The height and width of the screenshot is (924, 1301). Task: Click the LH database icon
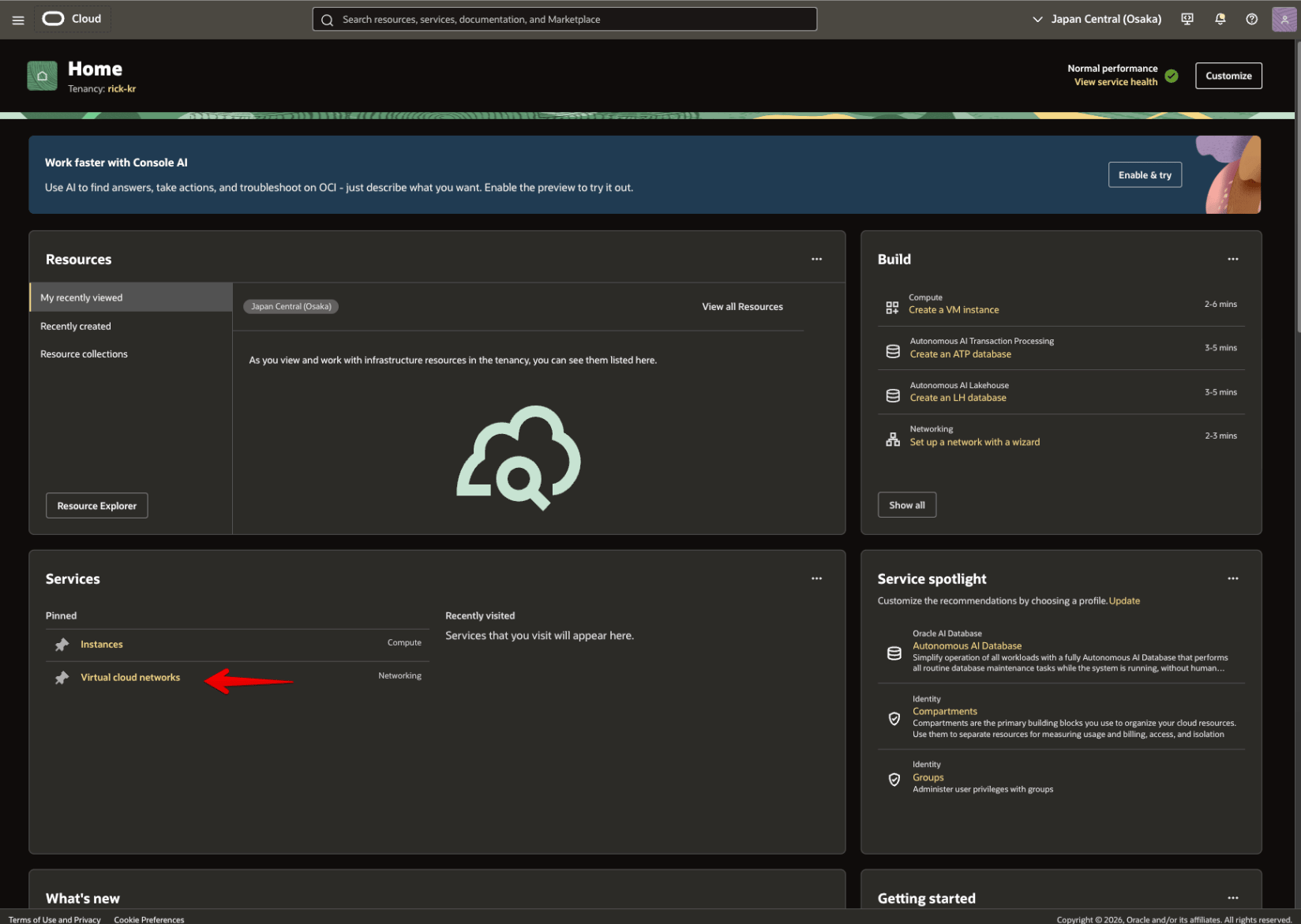(x=893, y=395)
